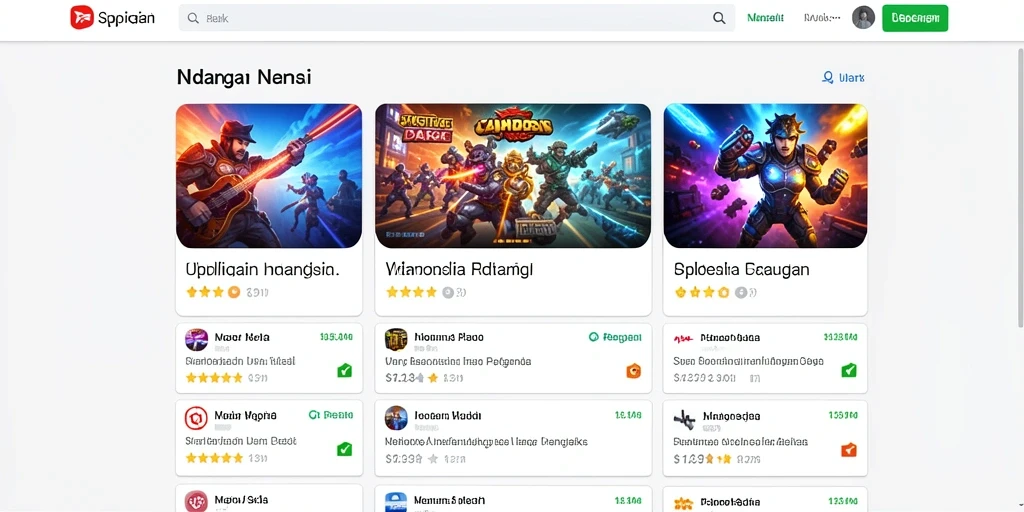1024x512 pixels.
Task: Click the gray star in Iooaem Haddi card
Action: tap(432, 459)
